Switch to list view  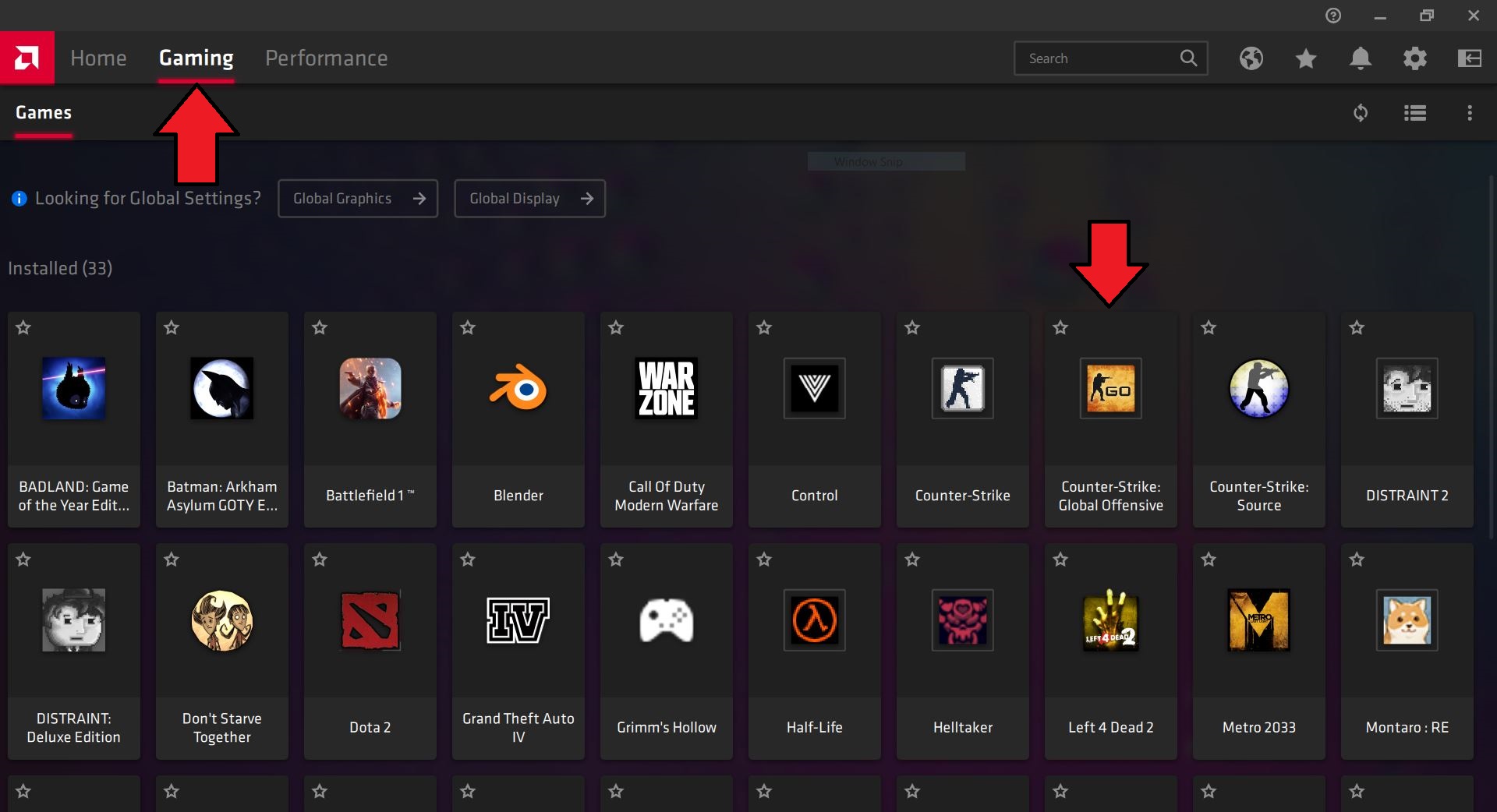pyautogui.click(x=1415, y=113)
